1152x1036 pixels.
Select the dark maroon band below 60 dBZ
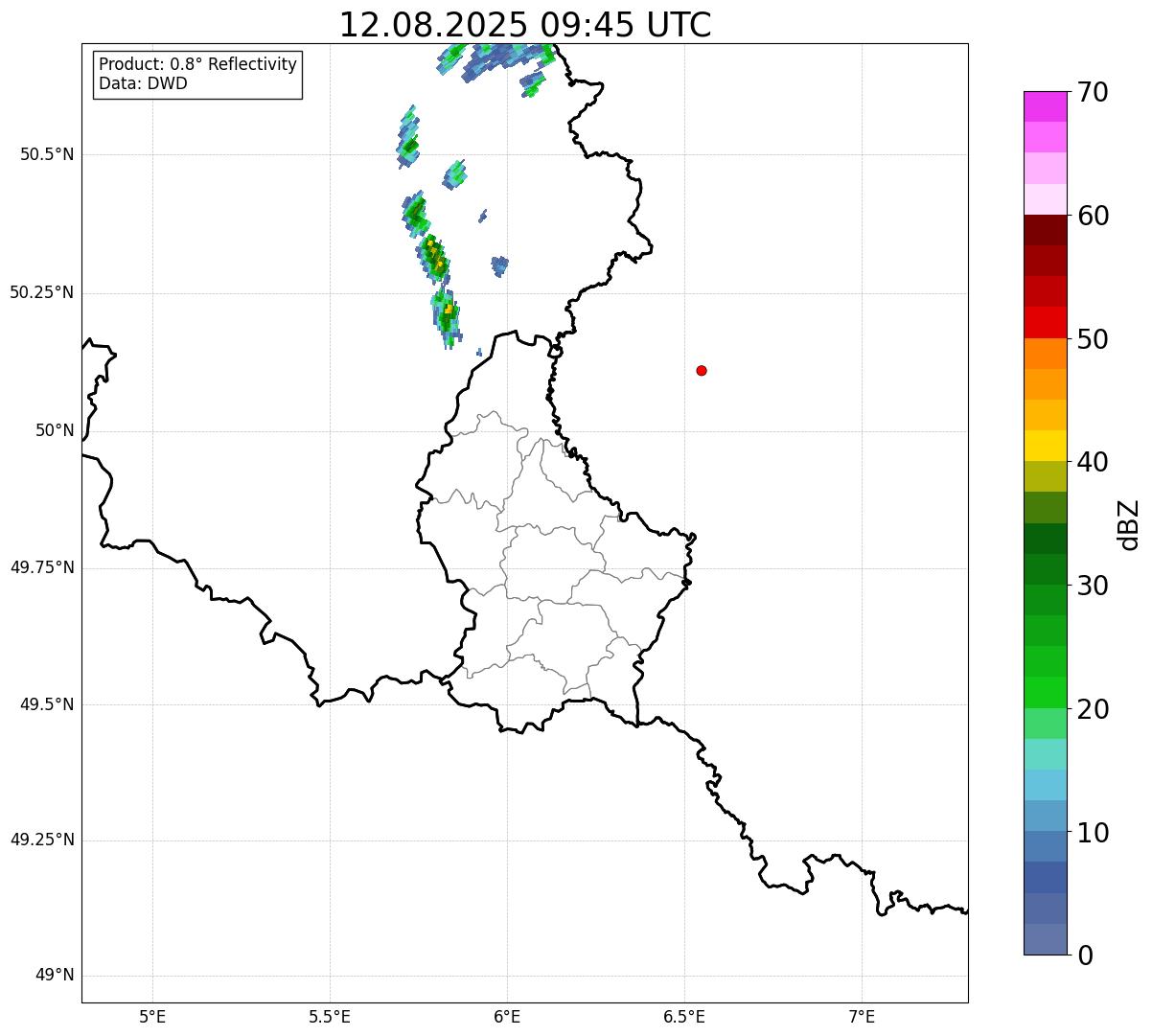coord(1045,230)
